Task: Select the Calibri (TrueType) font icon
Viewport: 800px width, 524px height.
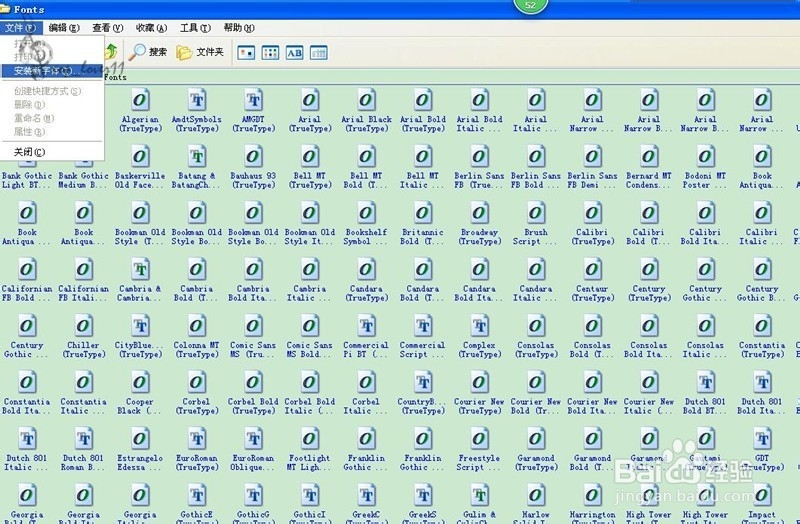Action: click(592, 213)
